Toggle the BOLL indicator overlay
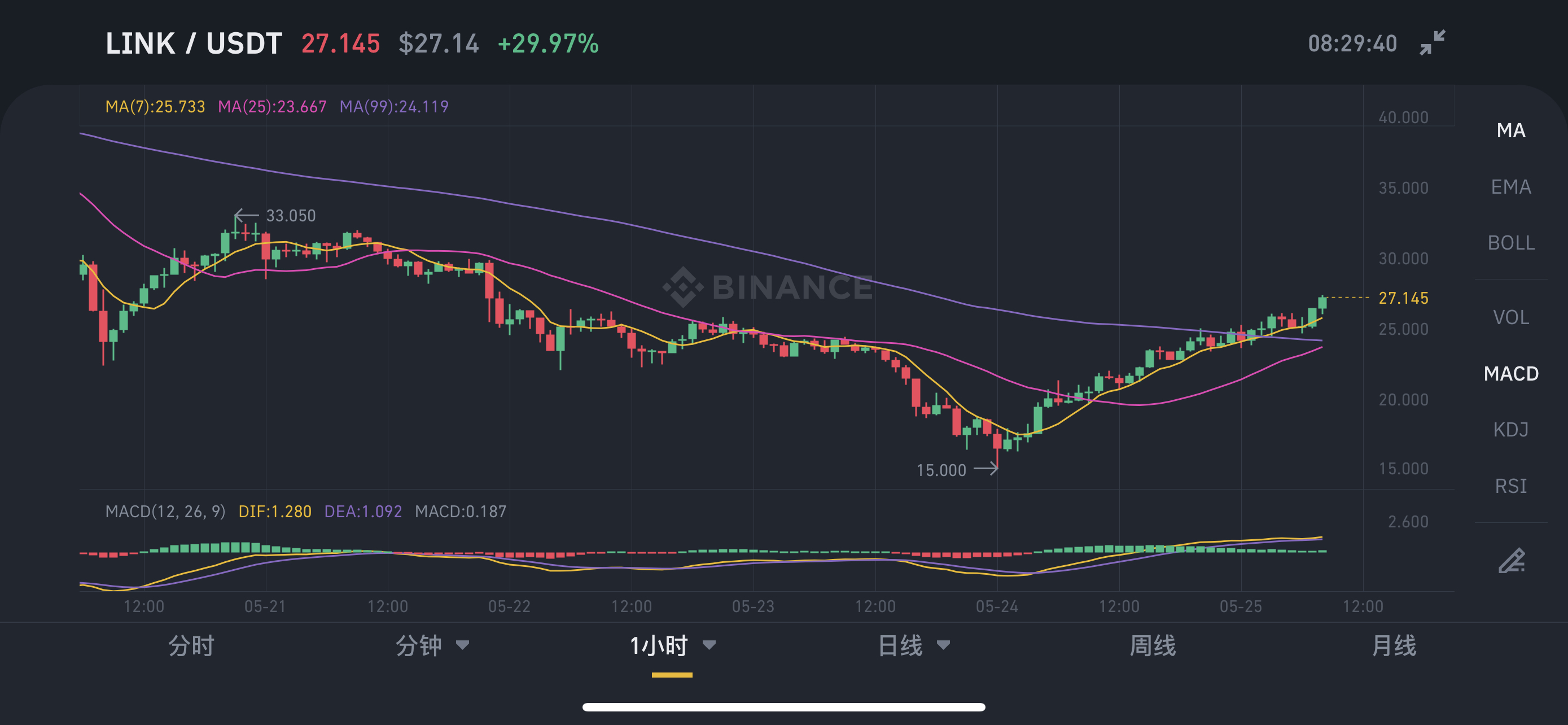Screen dimensions: 1568x725 (1511, 243)
